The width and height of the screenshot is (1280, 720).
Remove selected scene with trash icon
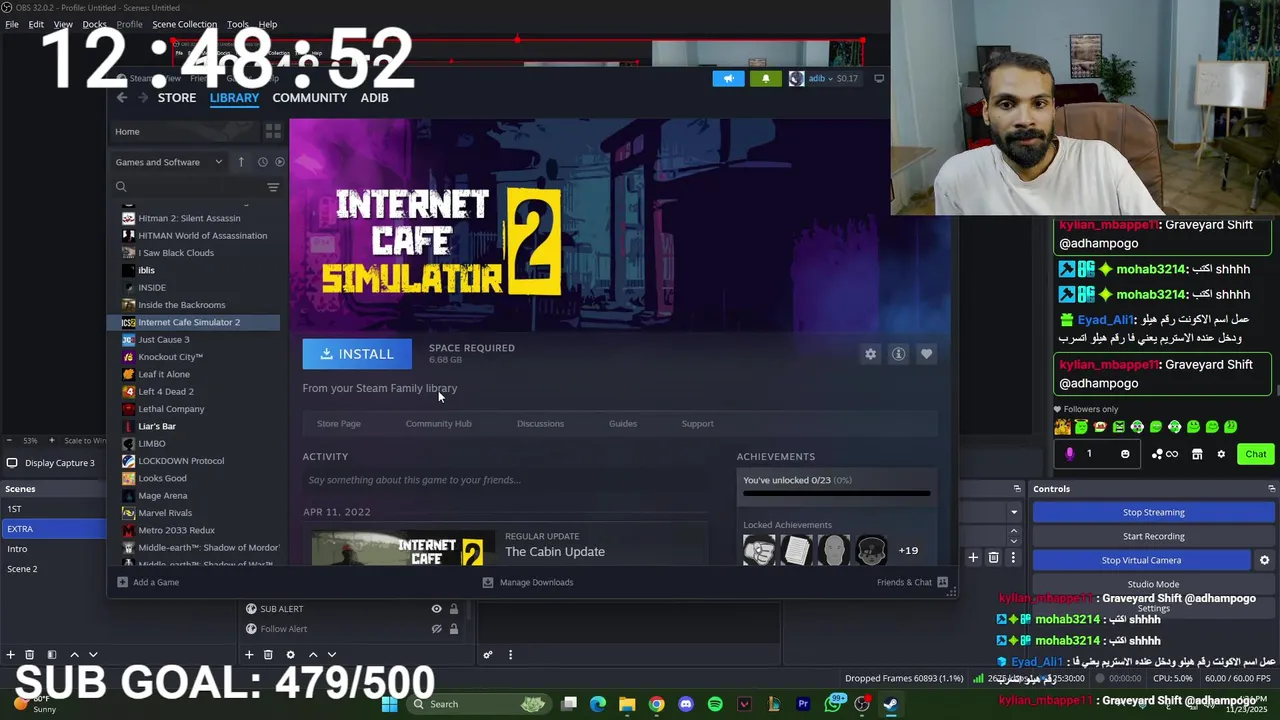[x=29, y=655]
